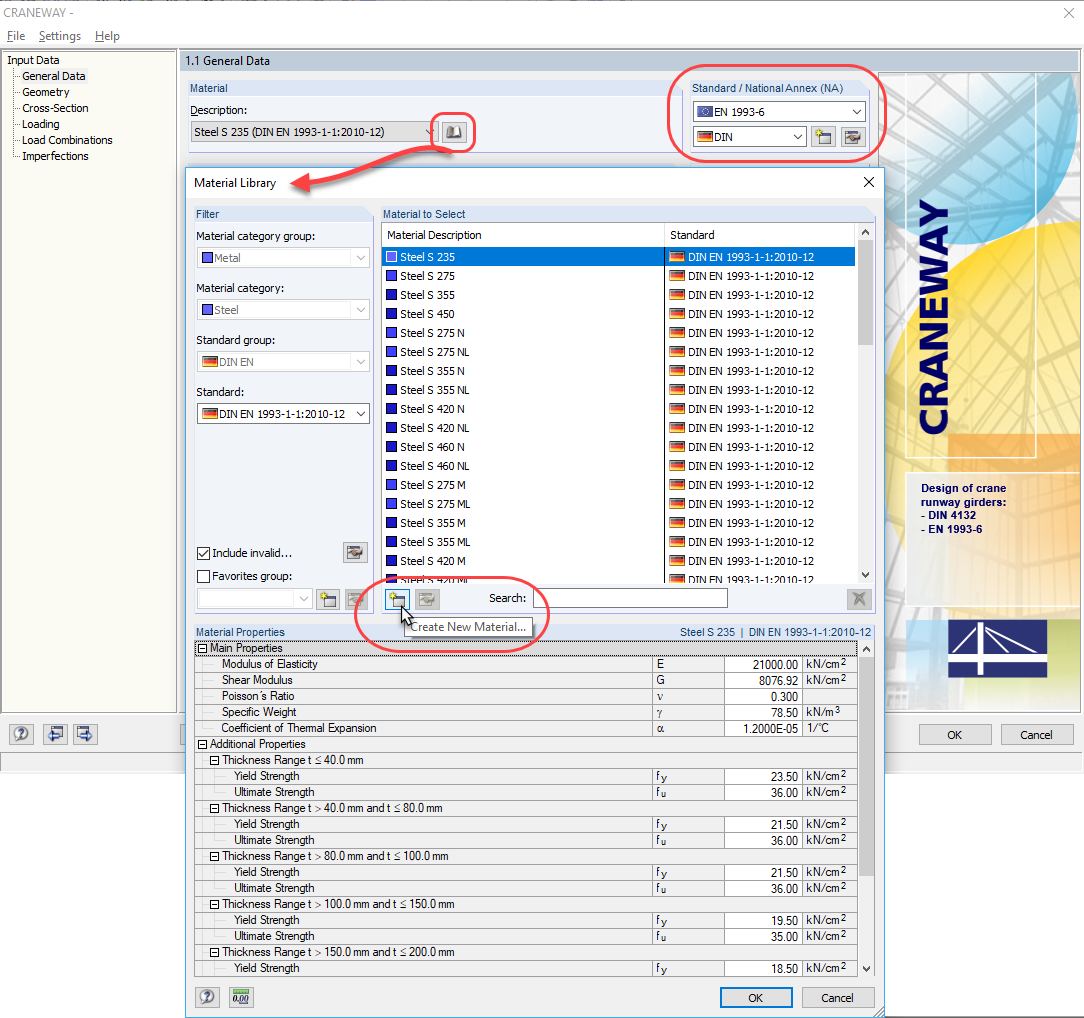Collapse Thickness Range t > 100.0 mm group
Image resolution: width=1084 pixels, height=1018 pixels.
click(x=215, y=905)
